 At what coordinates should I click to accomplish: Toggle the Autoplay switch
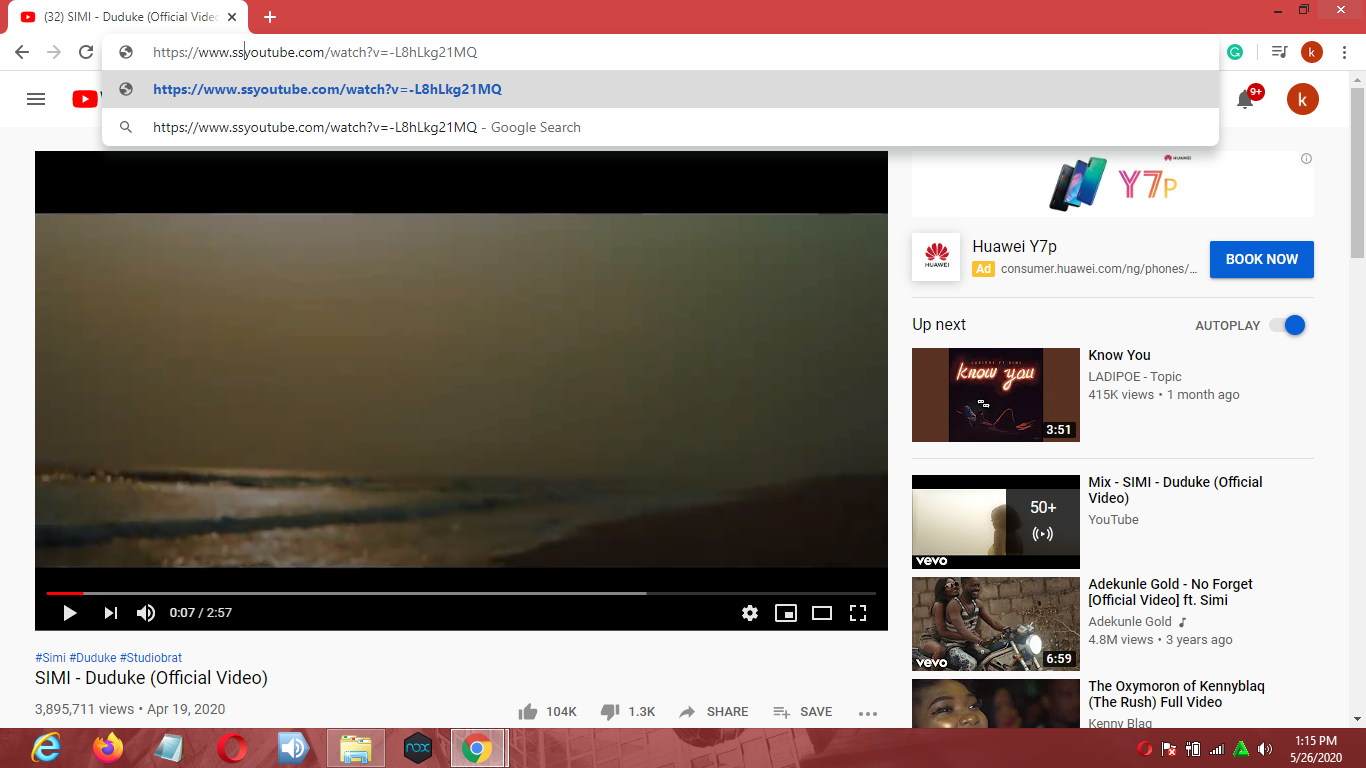click(x=1288, y=325)
